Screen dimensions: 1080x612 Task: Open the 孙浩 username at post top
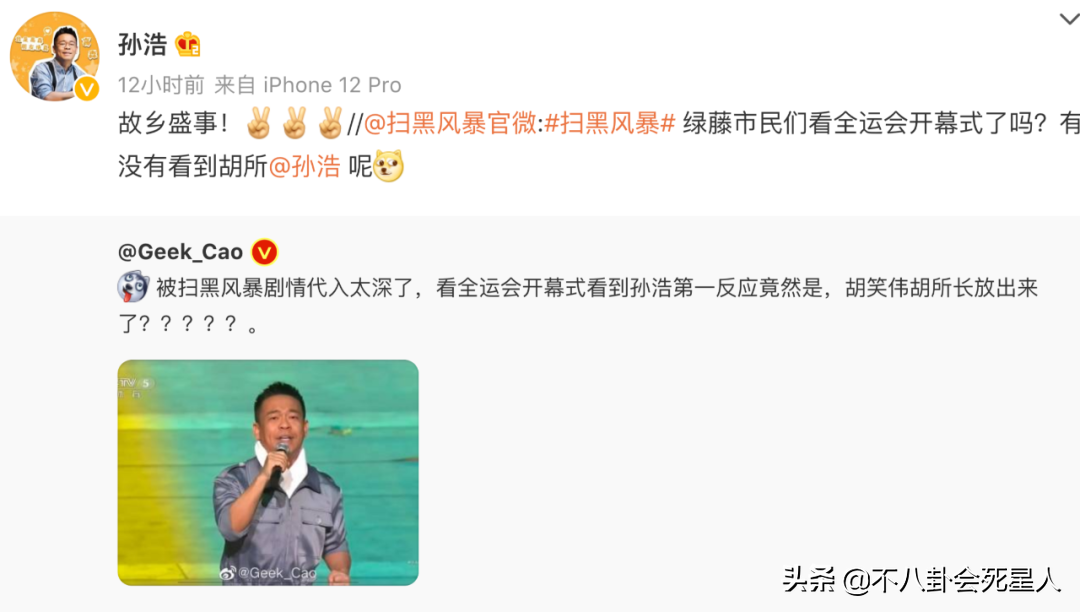pos(143,45)
